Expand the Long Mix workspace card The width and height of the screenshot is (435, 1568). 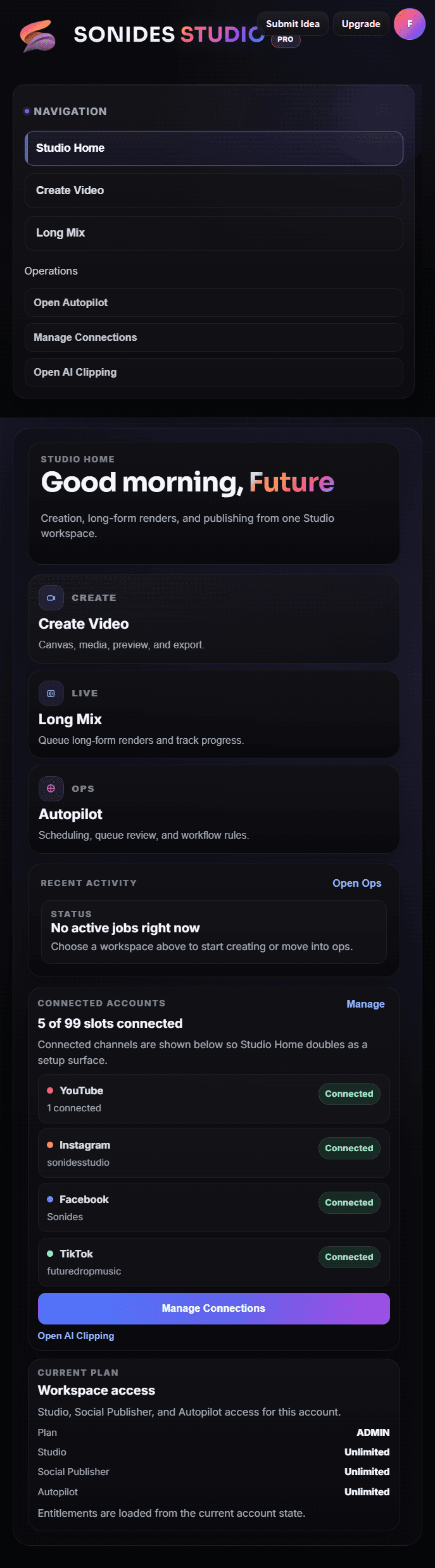214,713
